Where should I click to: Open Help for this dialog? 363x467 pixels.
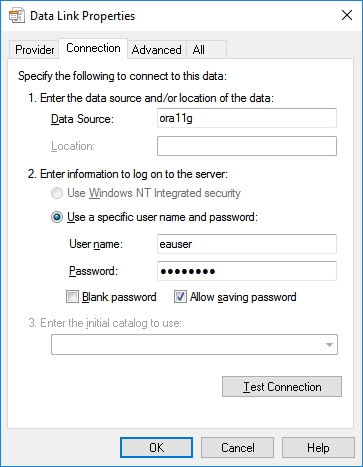318,448
